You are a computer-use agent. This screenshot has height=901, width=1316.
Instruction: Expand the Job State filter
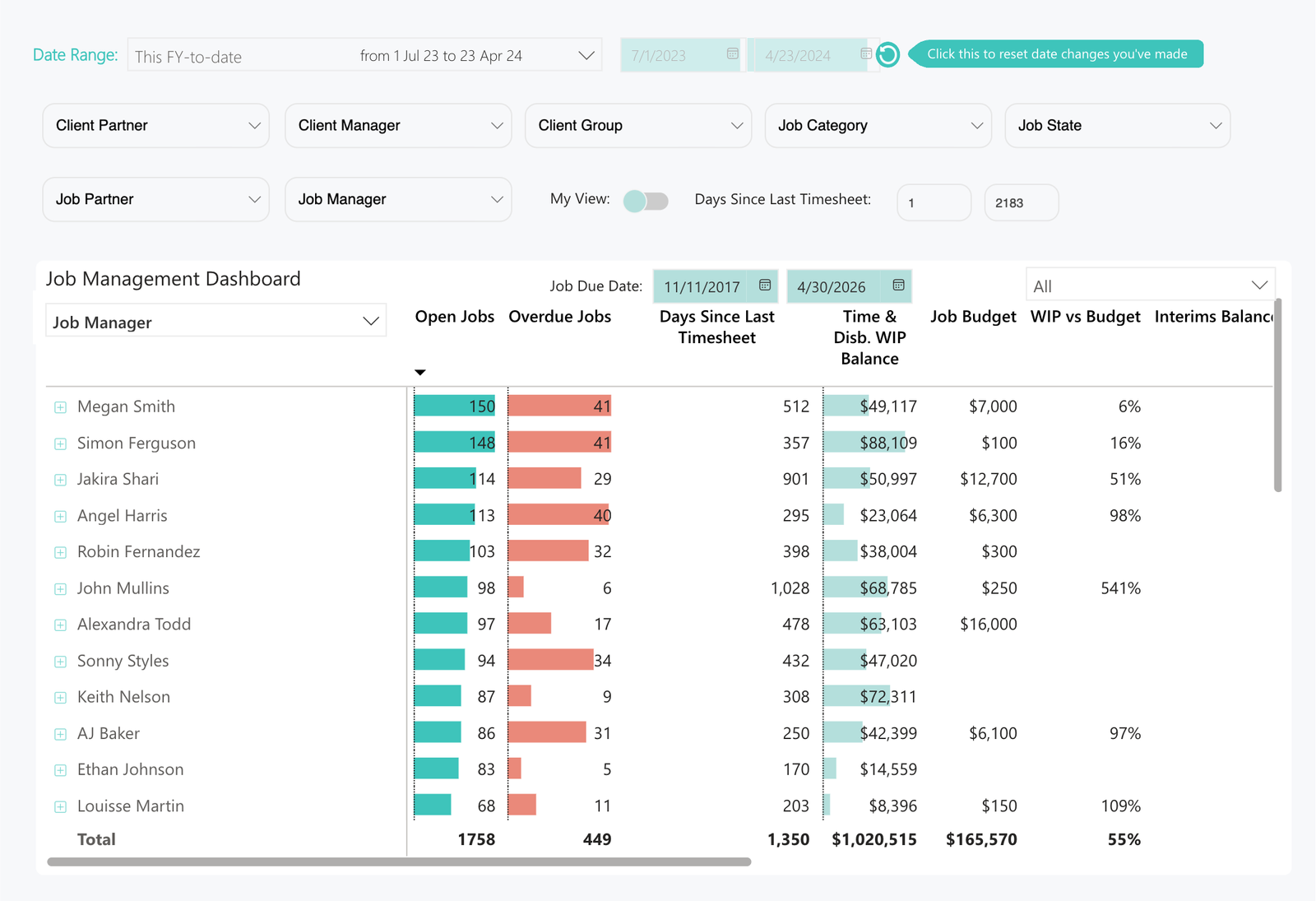click(x=1117, y=126)
